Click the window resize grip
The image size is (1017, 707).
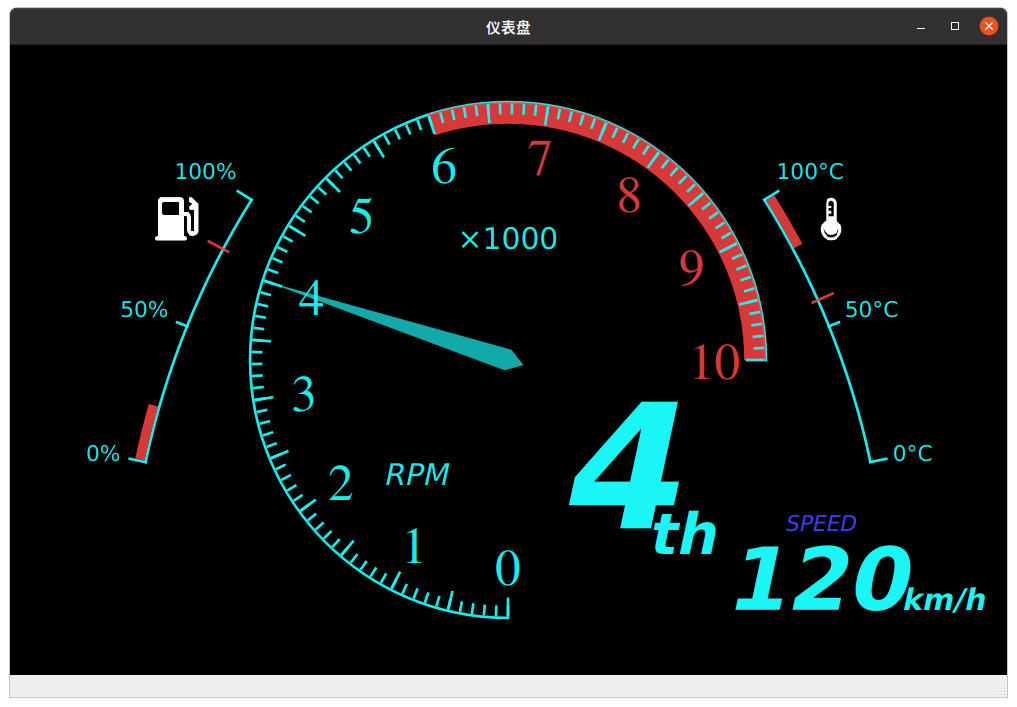tap(1001, 691)
